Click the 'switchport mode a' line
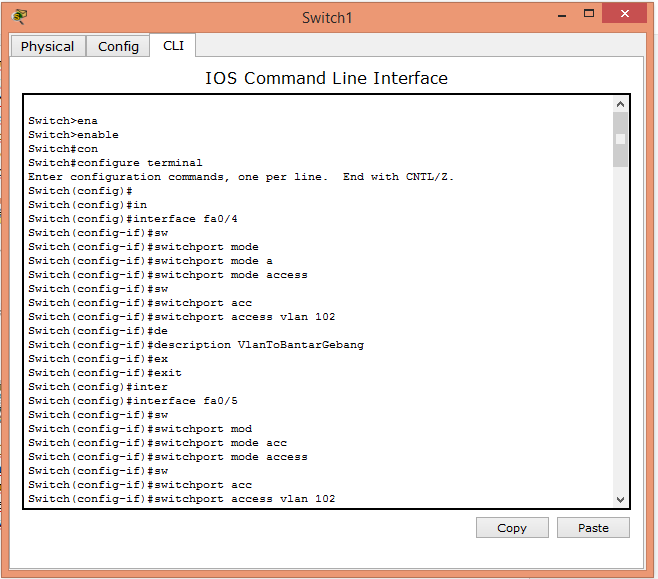Screen dimensions: 658x579 point(150,261)
